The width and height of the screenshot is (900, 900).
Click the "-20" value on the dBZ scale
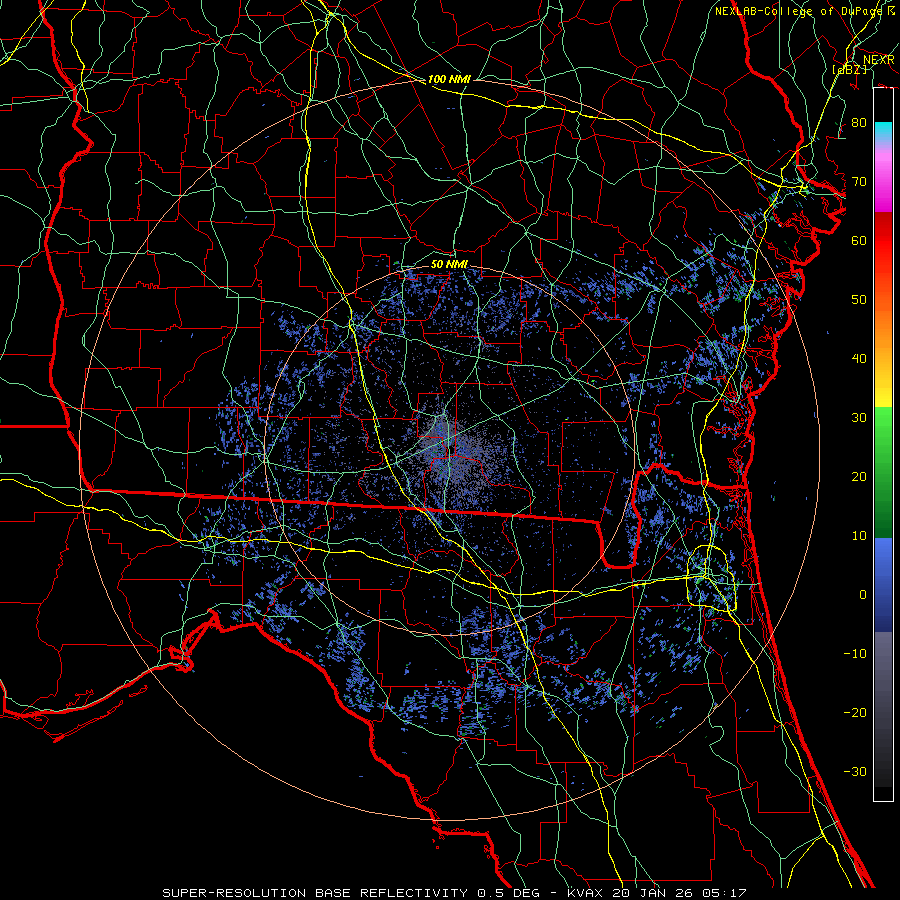(855, 712)
